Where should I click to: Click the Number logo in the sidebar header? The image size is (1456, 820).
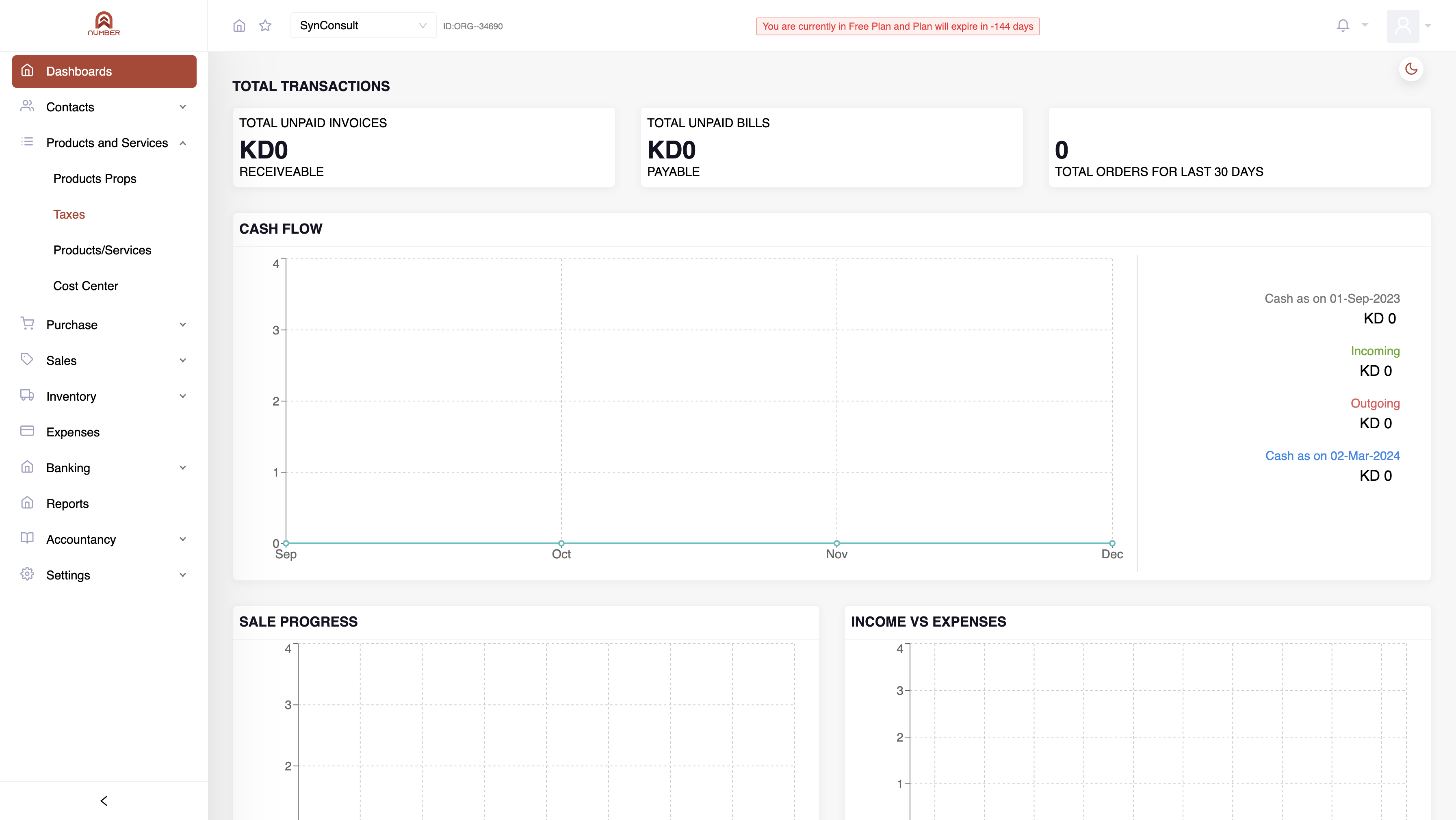point(104,24)
